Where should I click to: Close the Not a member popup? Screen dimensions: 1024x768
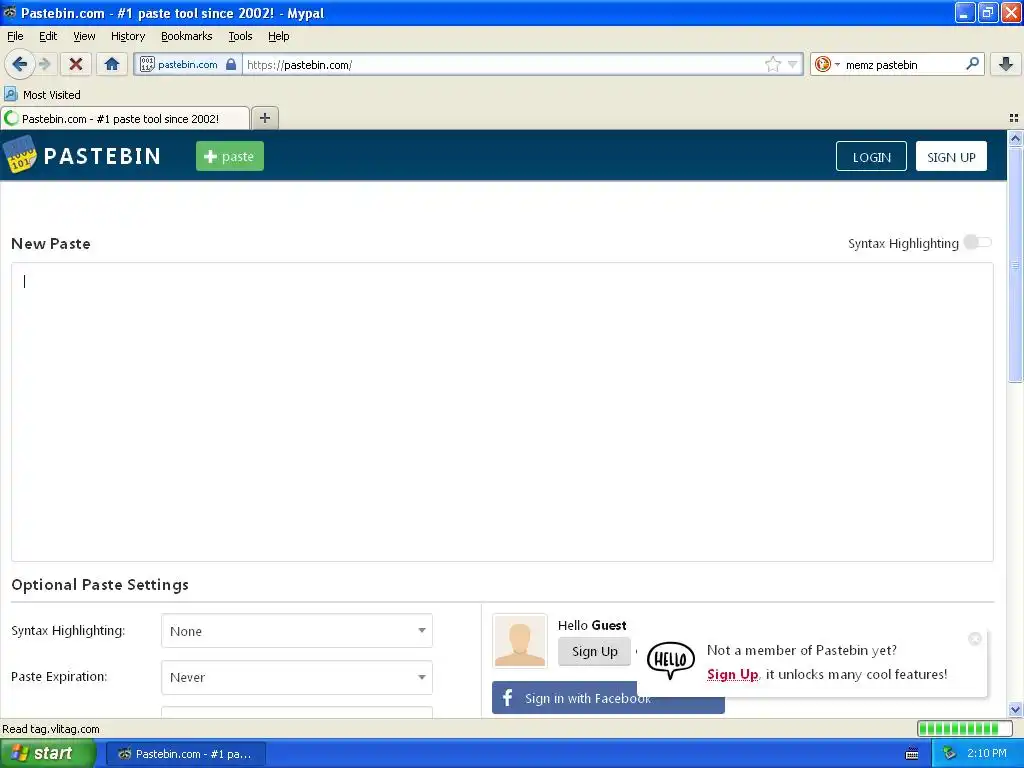tap(974, 639)
